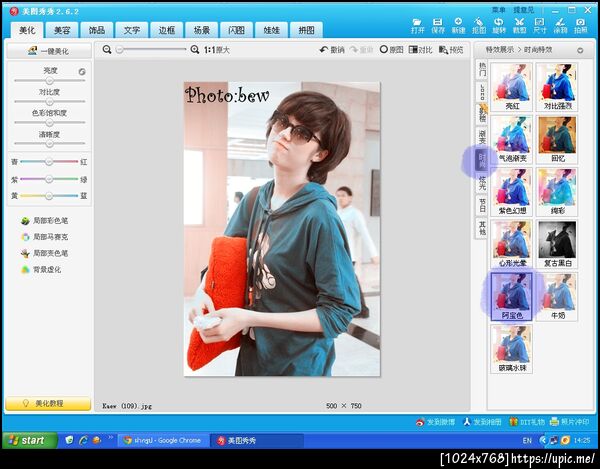Select the 热门 effects category

(482, 70)
